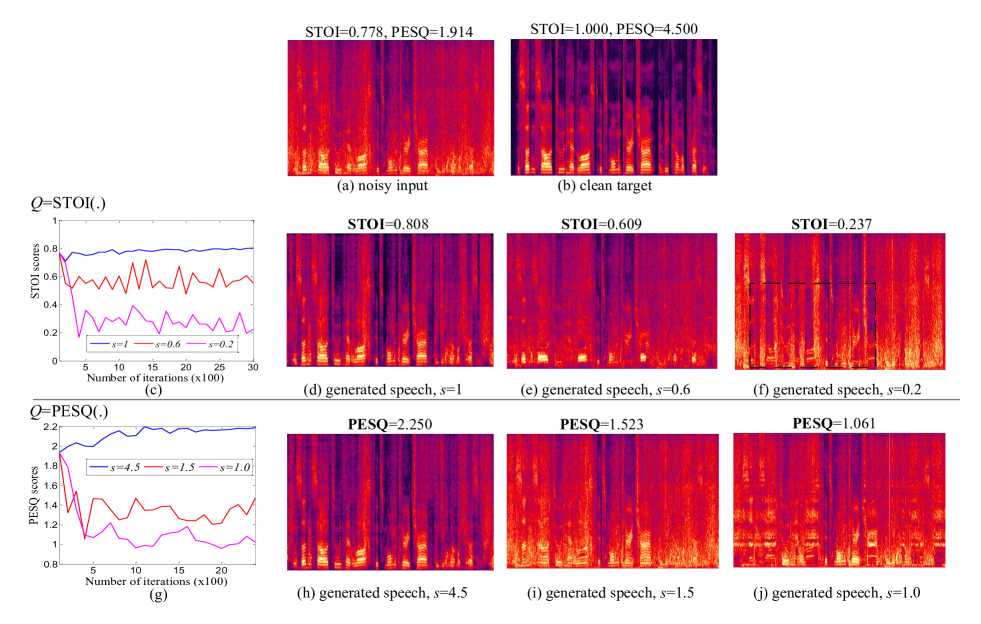The image size is (981, 624).
Task: Click the s=1.5 legend entry in PESQ chart
Action: 171,468
